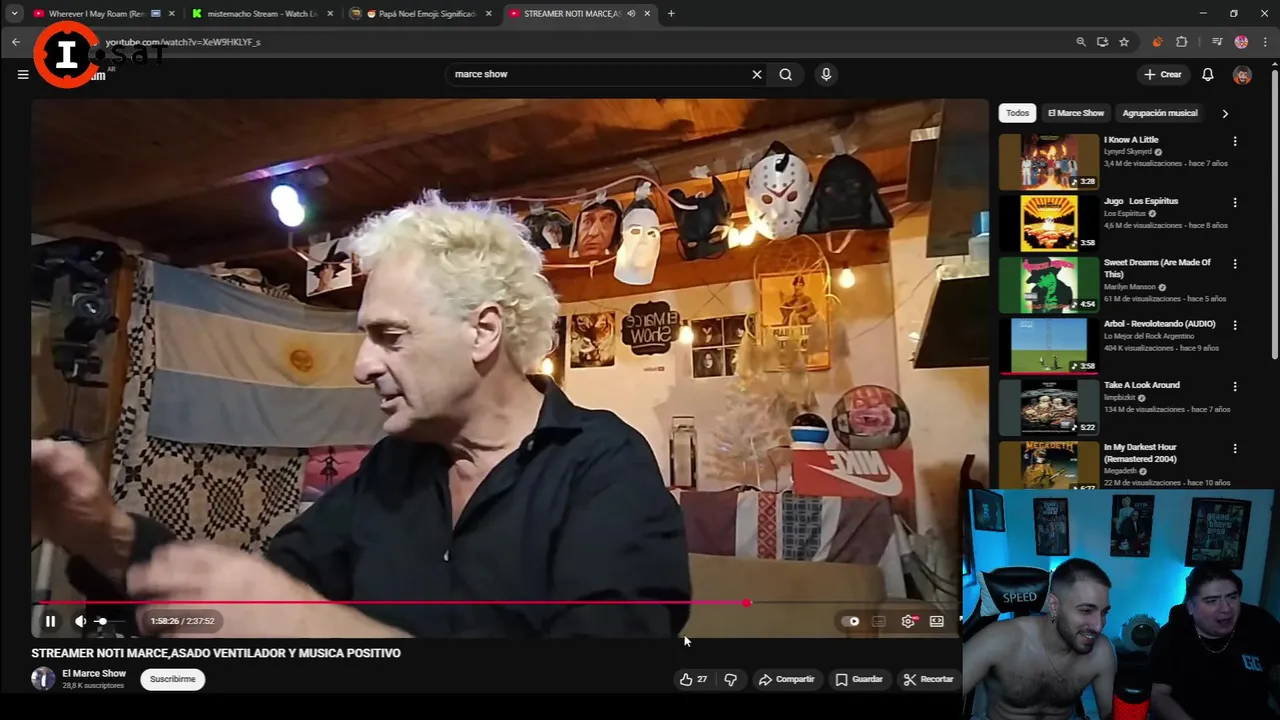Viewport: 1280px width, 720px height.
Task: Click Lynyrd Skynyrd channel name
Action: (x=1128, y=152)
